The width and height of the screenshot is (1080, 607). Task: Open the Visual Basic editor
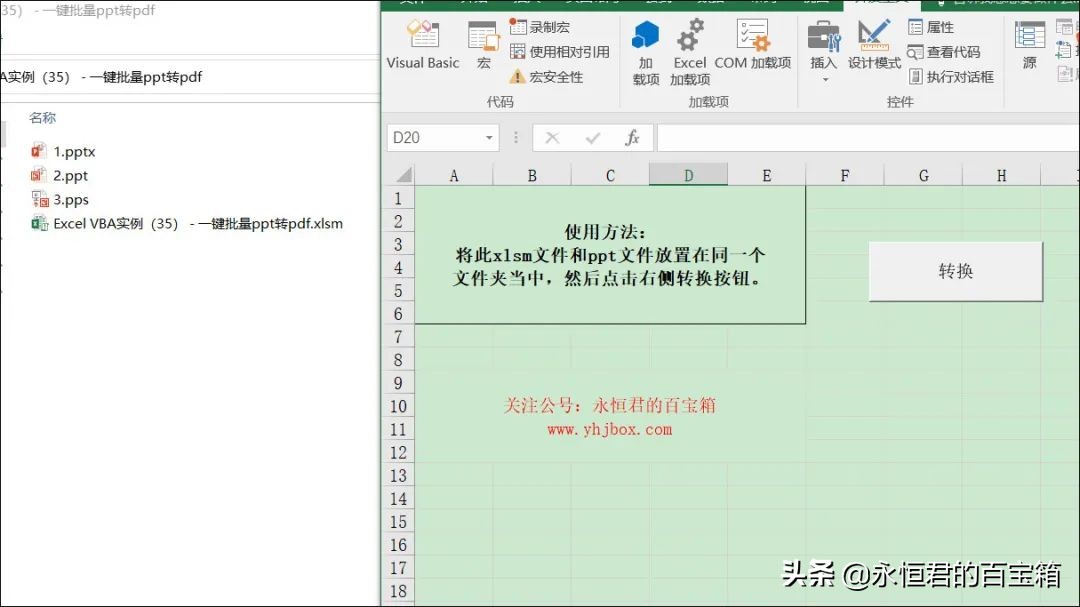coord(421,45)
